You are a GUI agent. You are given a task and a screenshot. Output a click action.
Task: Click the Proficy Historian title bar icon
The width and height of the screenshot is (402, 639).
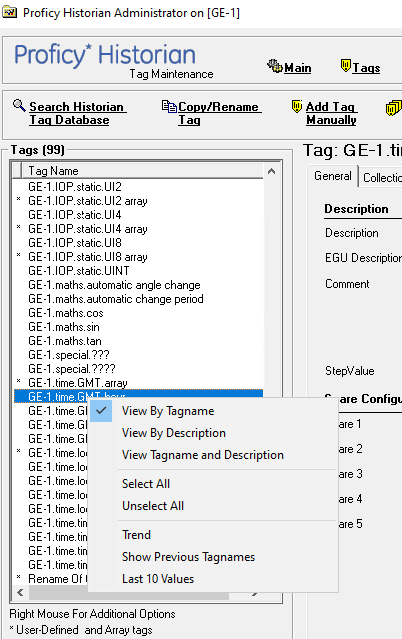coord(9,13)
